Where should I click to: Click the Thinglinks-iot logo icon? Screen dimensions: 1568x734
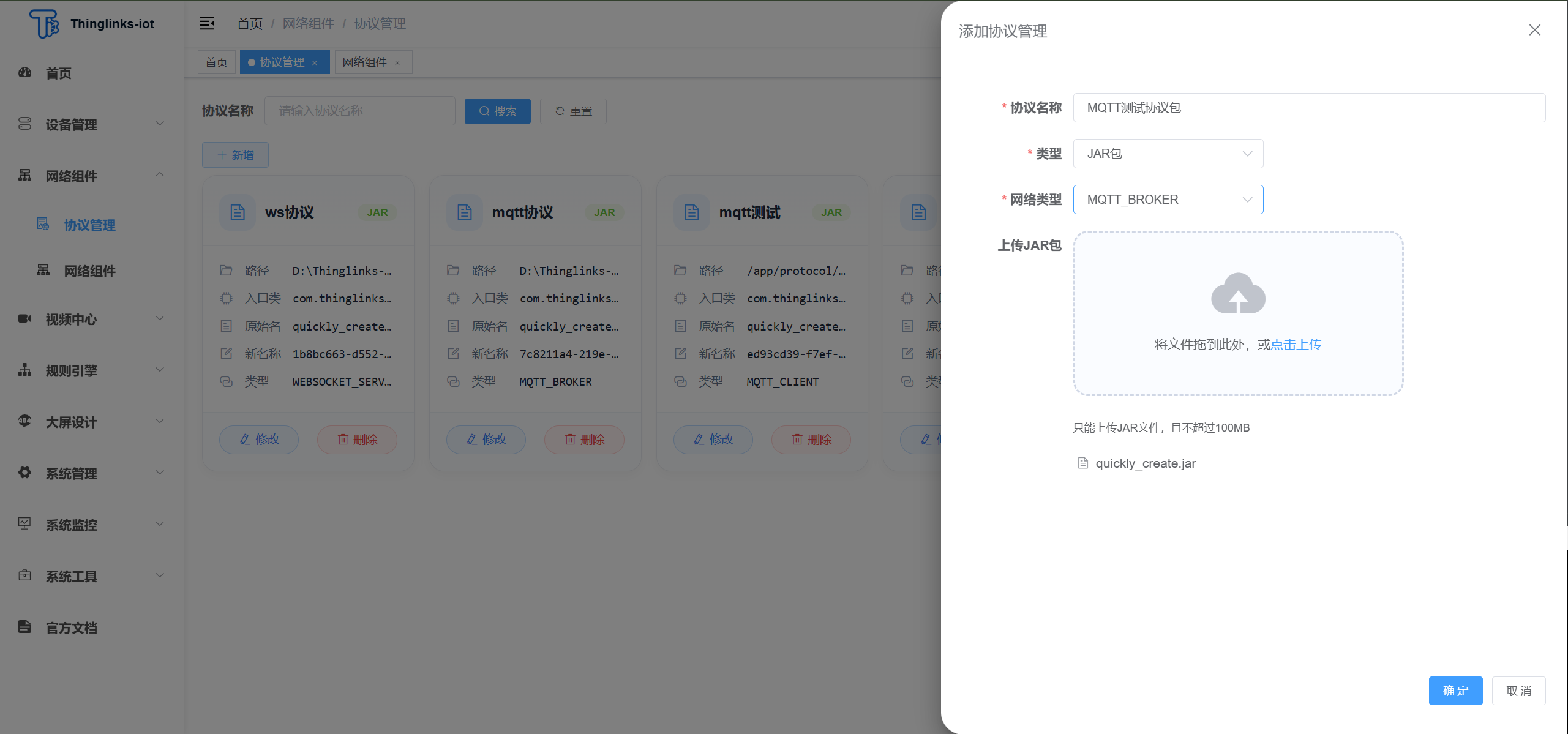[44, 24]
